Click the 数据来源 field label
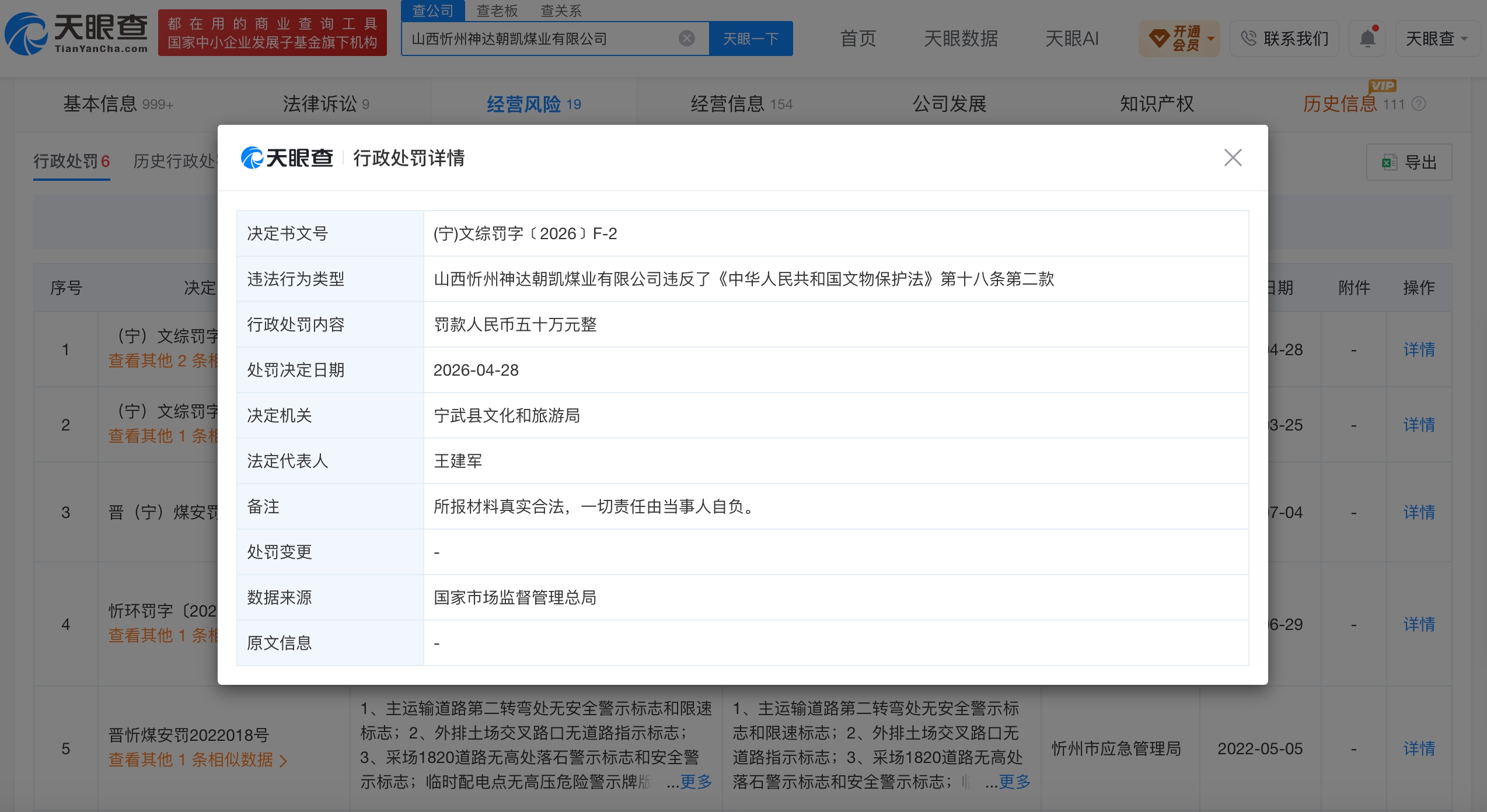The image size is (1487, 812). [x=280, y=597]
